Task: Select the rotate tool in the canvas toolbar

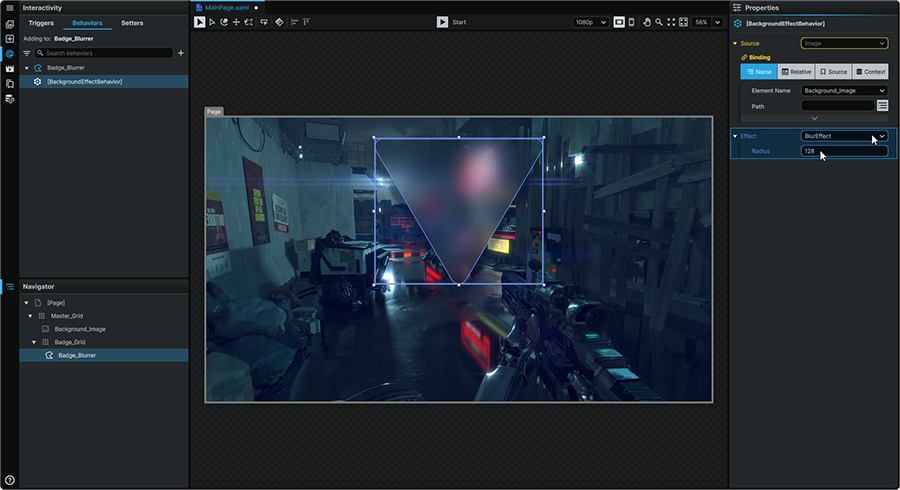Action: tap(224, 22)
